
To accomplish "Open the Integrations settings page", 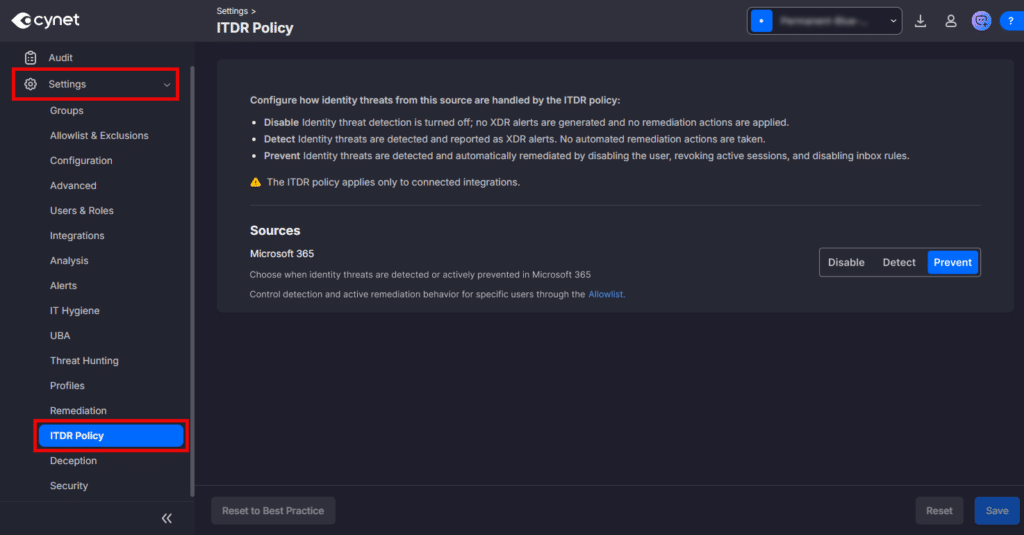I will pyautogui.click(x=77, y=236).
